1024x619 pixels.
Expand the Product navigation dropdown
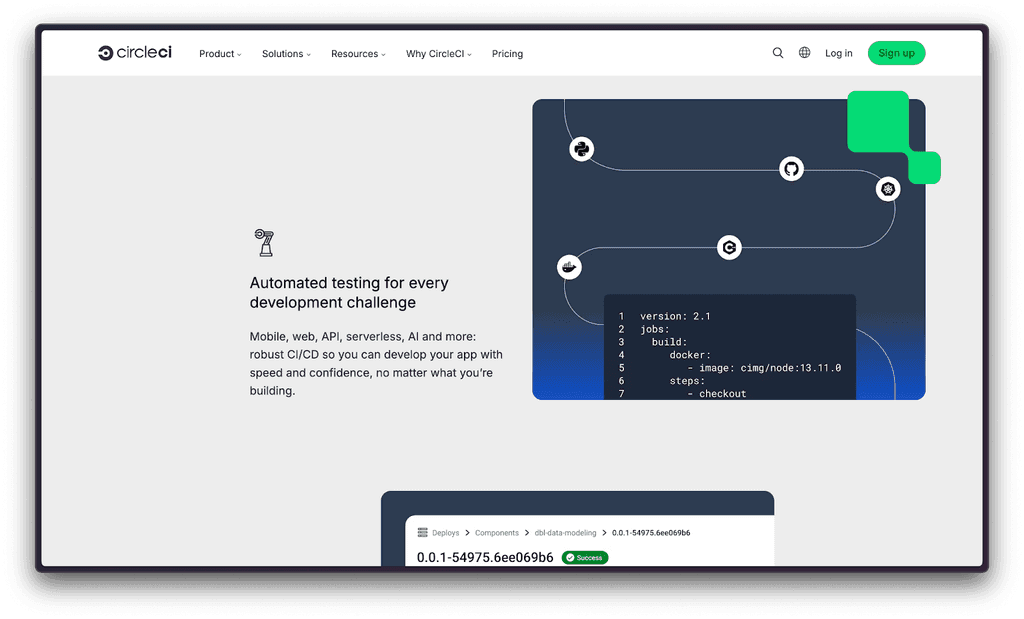(x=219, y=54)
